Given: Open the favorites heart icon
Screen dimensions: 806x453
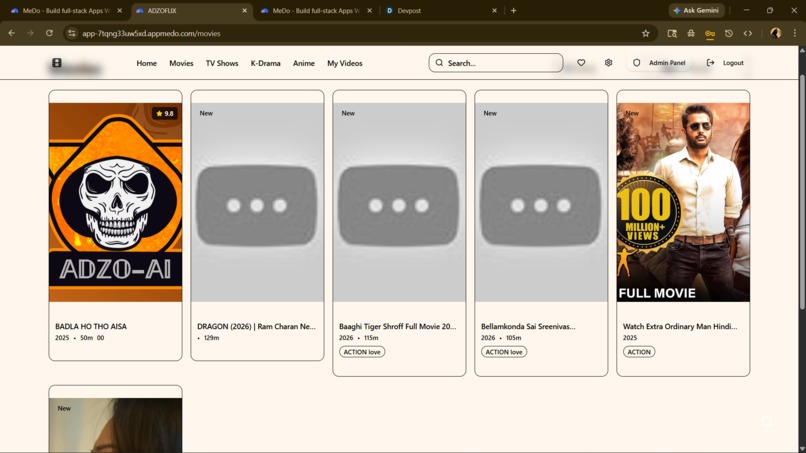Looking at the screenshot, I should 581,63.
